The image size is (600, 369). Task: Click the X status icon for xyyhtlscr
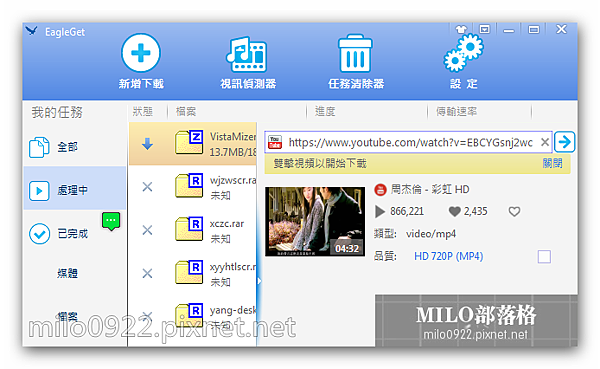[147, 273]
